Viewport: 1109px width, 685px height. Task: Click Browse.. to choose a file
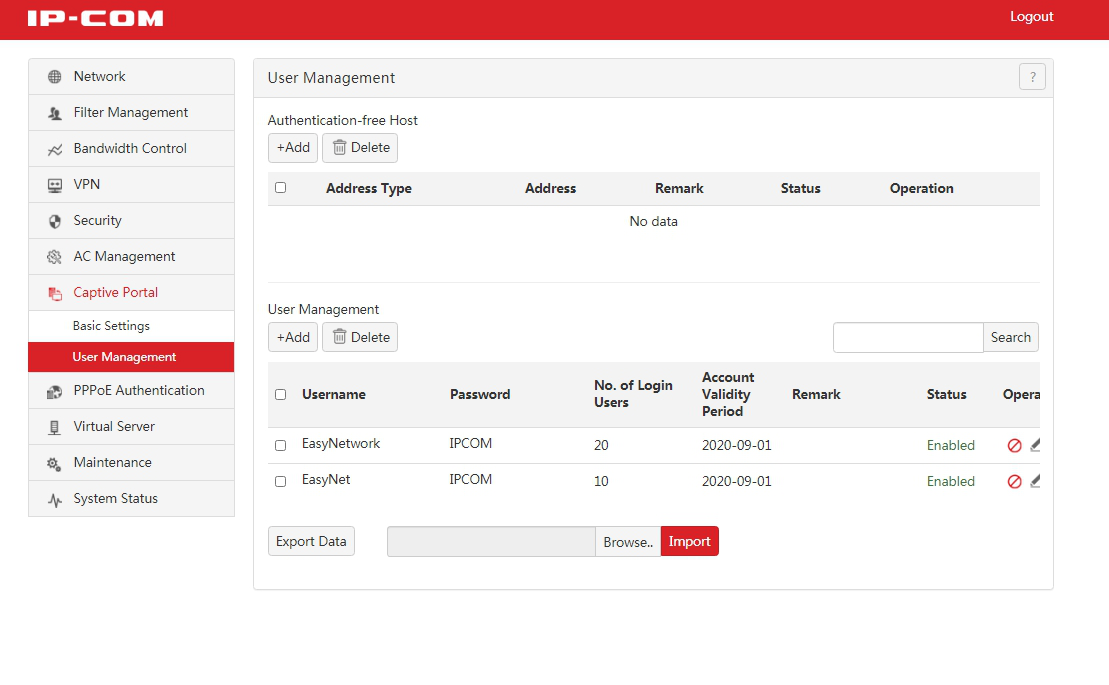click(628, 541)
